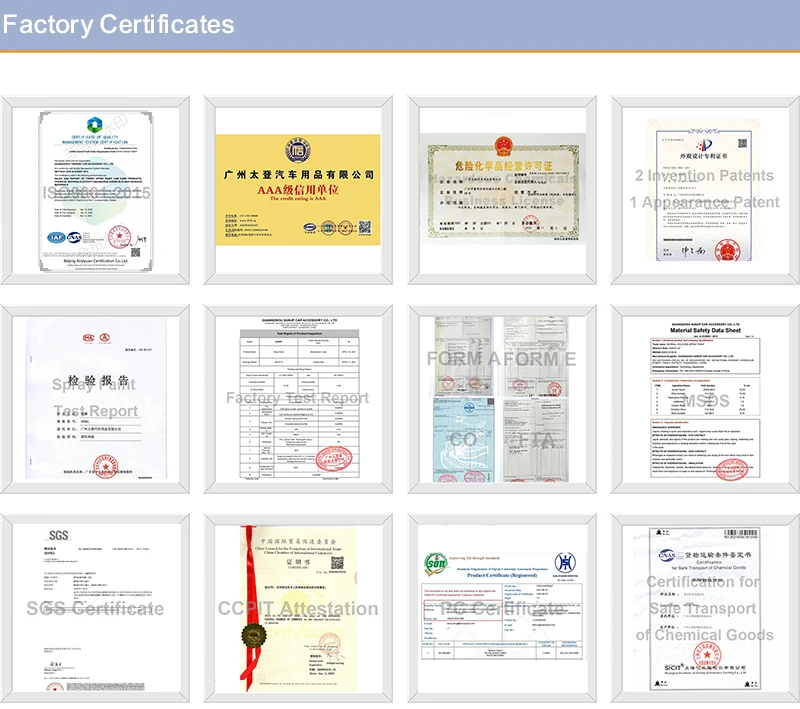This screenshot has width=800, height=709.
Task: Select the Spray Paint Test Report thumbnail
Action: (95, 400)
